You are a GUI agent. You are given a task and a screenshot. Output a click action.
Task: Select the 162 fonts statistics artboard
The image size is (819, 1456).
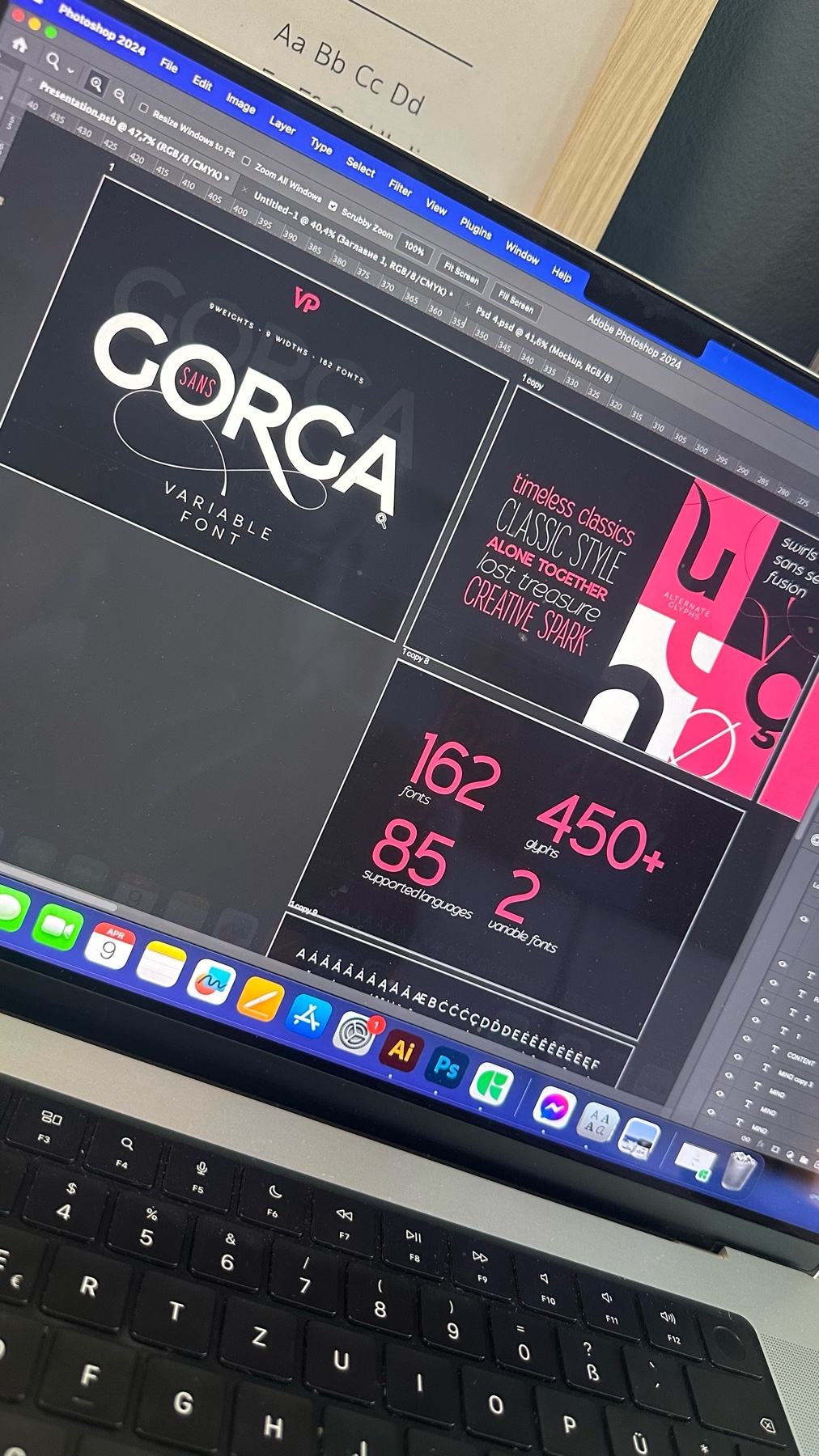[518, 849]
